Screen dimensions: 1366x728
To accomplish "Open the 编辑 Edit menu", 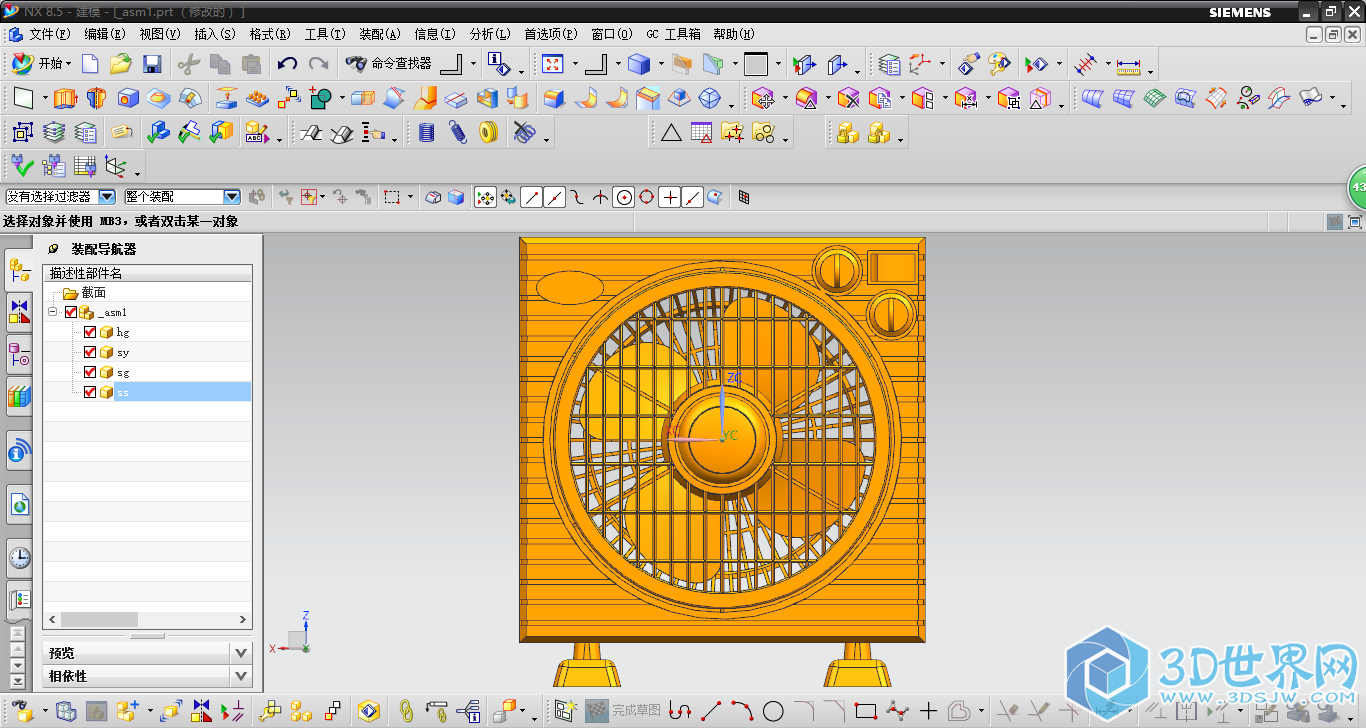I will point(105,34).
